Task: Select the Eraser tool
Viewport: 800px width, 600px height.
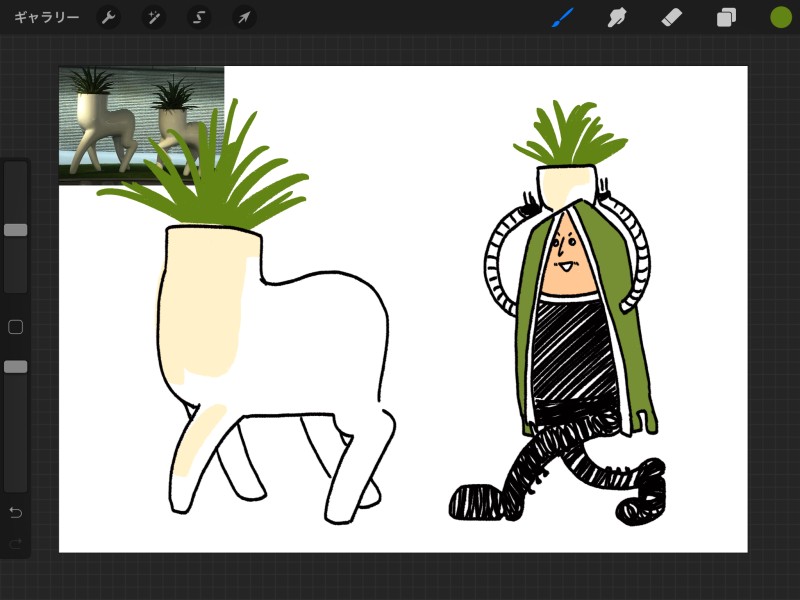Action: pyautogui.click(x=671, y=17)
